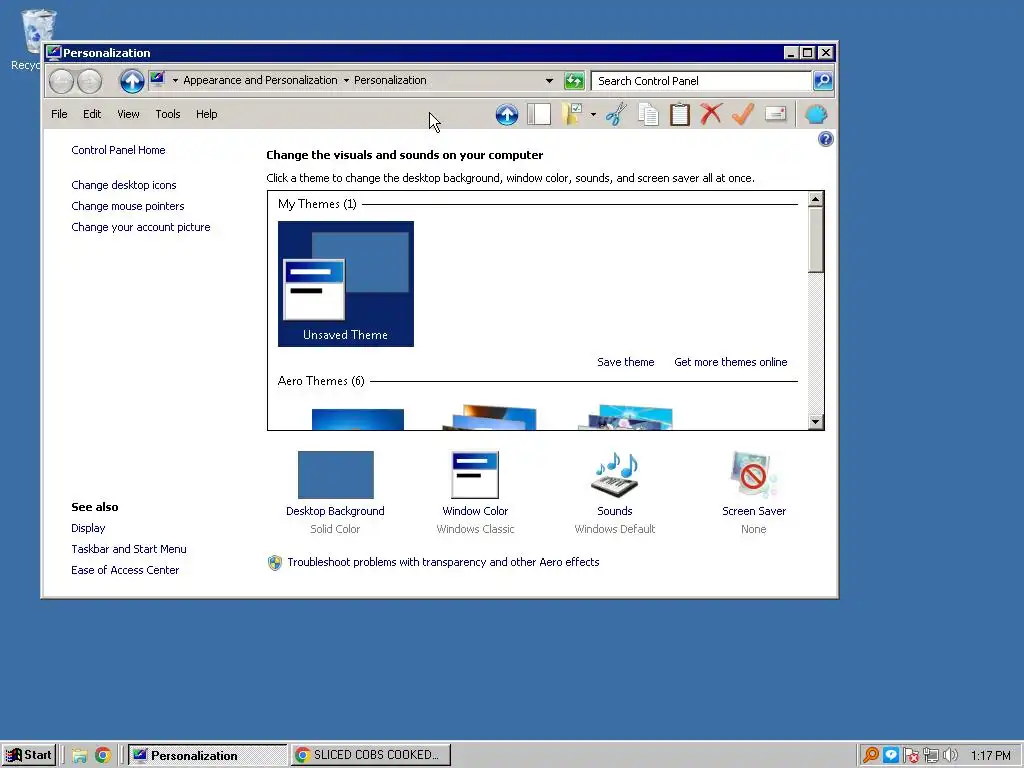Click the green Refresh button beside the address bar

574,81
